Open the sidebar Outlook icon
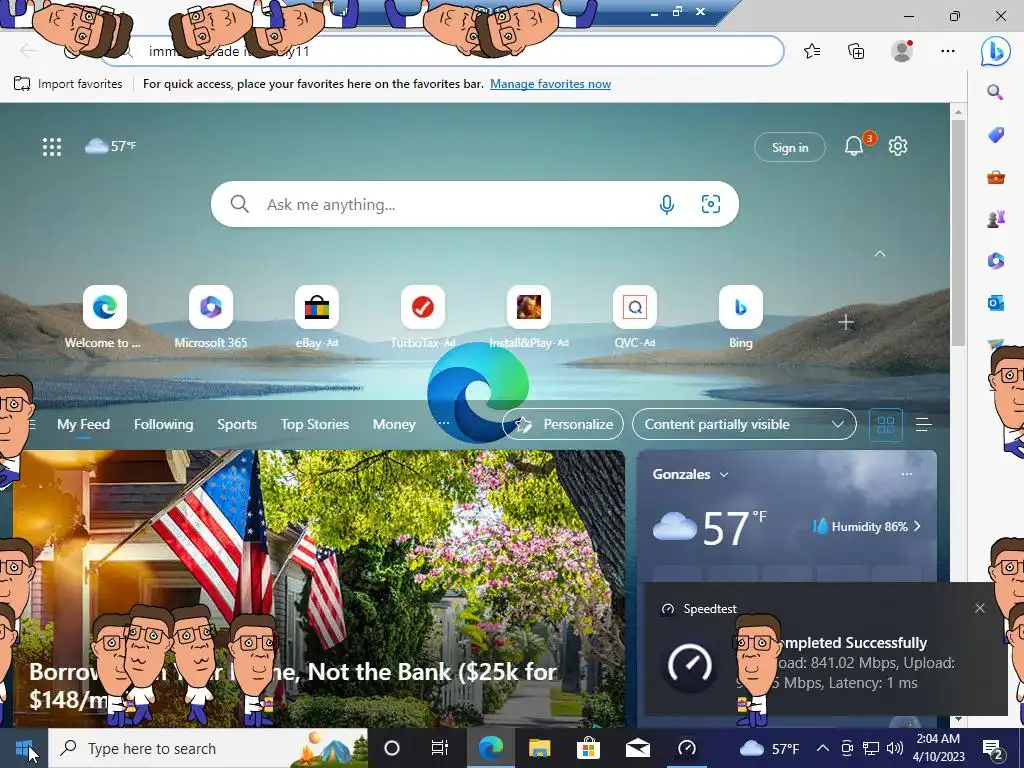Image resolution: width=1024 pixels, height=768 pixels. pos(995,303)
